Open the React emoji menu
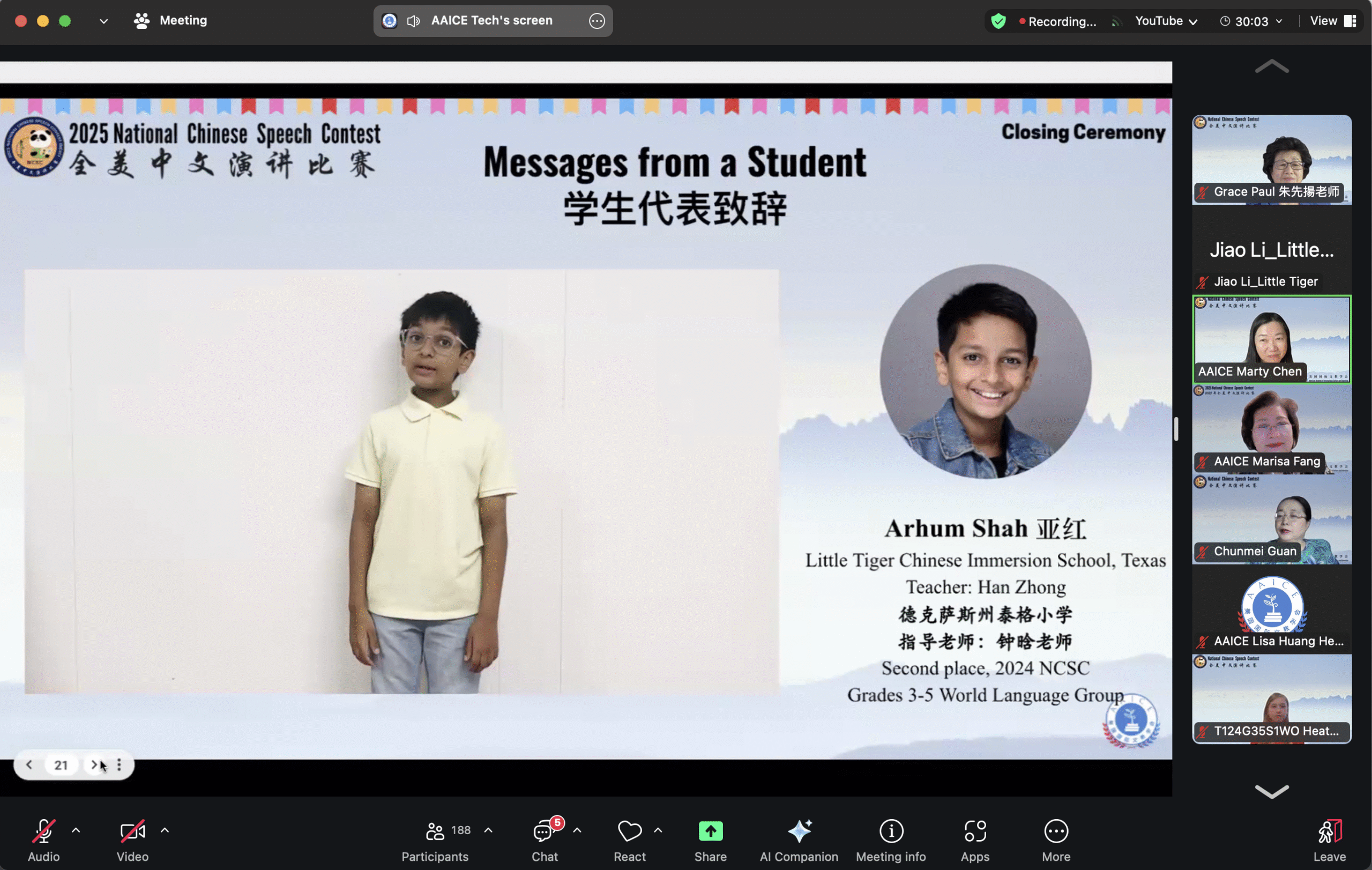This screenshot has width=1372, height=870. tap(630, 832)
